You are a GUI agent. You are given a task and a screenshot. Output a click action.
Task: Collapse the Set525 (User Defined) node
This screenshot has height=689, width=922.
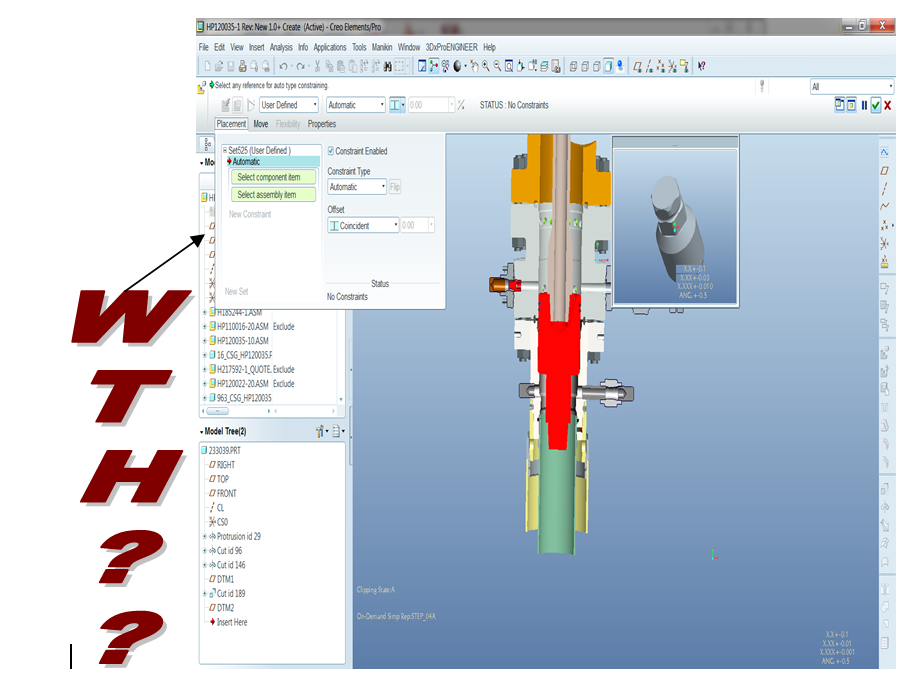[x=225, y=150]
